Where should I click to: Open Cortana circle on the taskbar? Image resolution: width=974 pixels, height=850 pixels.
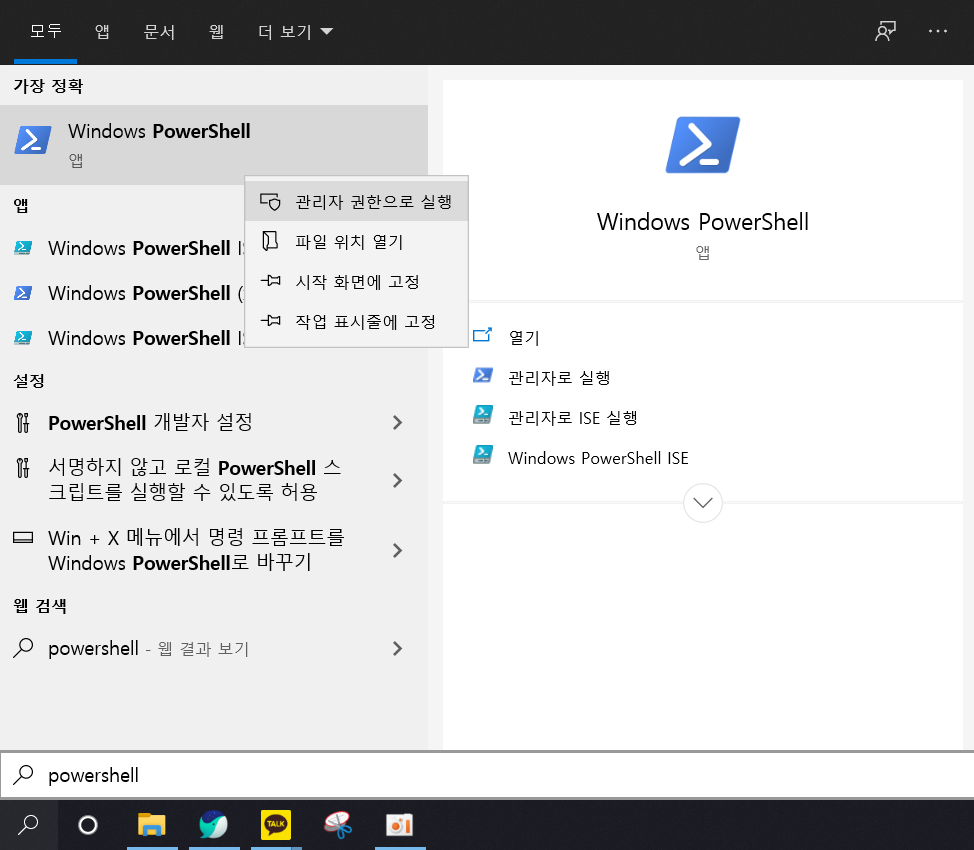[x=88, y=825]
